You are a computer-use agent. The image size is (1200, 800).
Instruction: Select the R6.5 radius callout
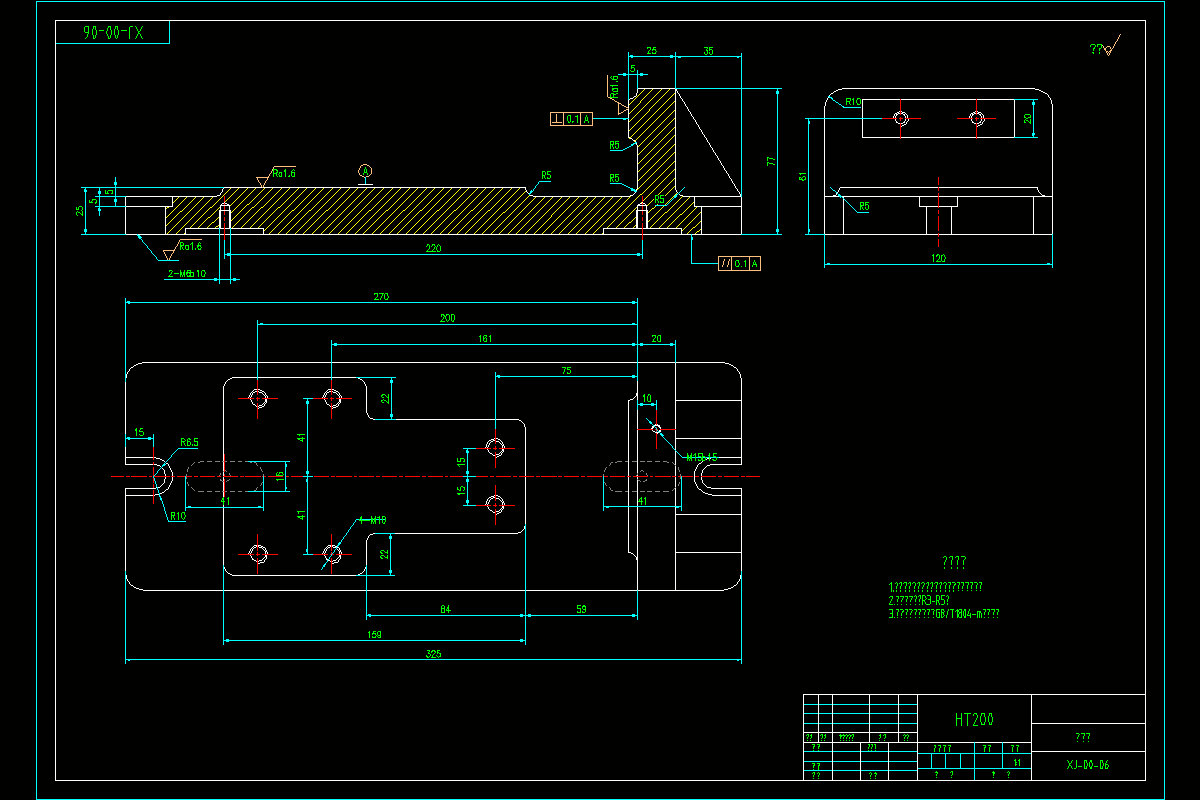pos(189,441)
